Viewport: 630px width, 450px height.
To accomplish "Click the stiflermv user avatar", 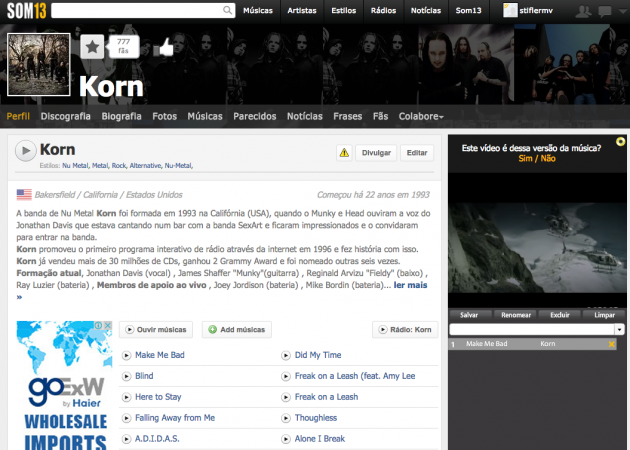I will pos(510,10).
